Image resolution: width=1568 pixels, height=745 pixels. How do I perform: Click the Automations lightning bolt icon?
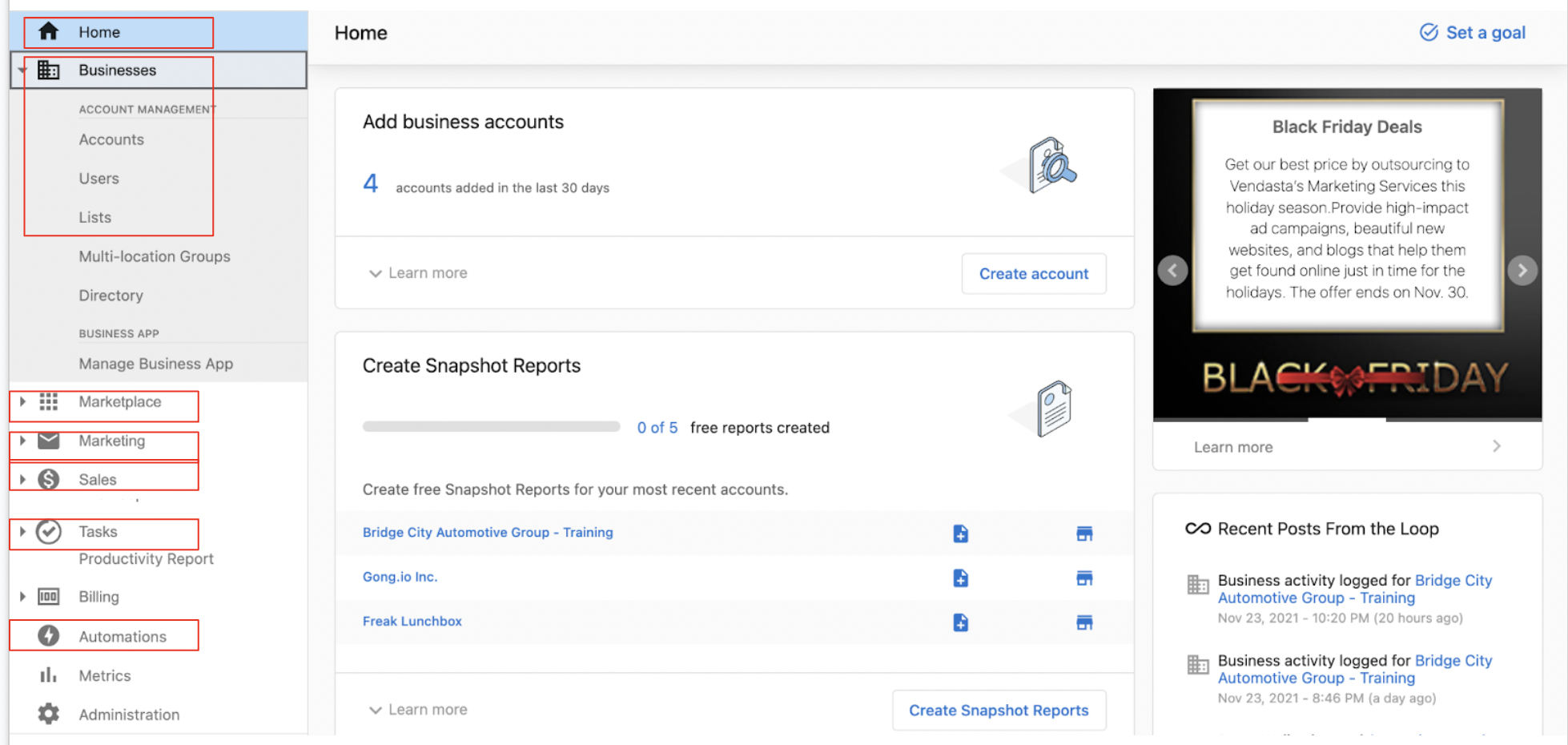(48, 636)
